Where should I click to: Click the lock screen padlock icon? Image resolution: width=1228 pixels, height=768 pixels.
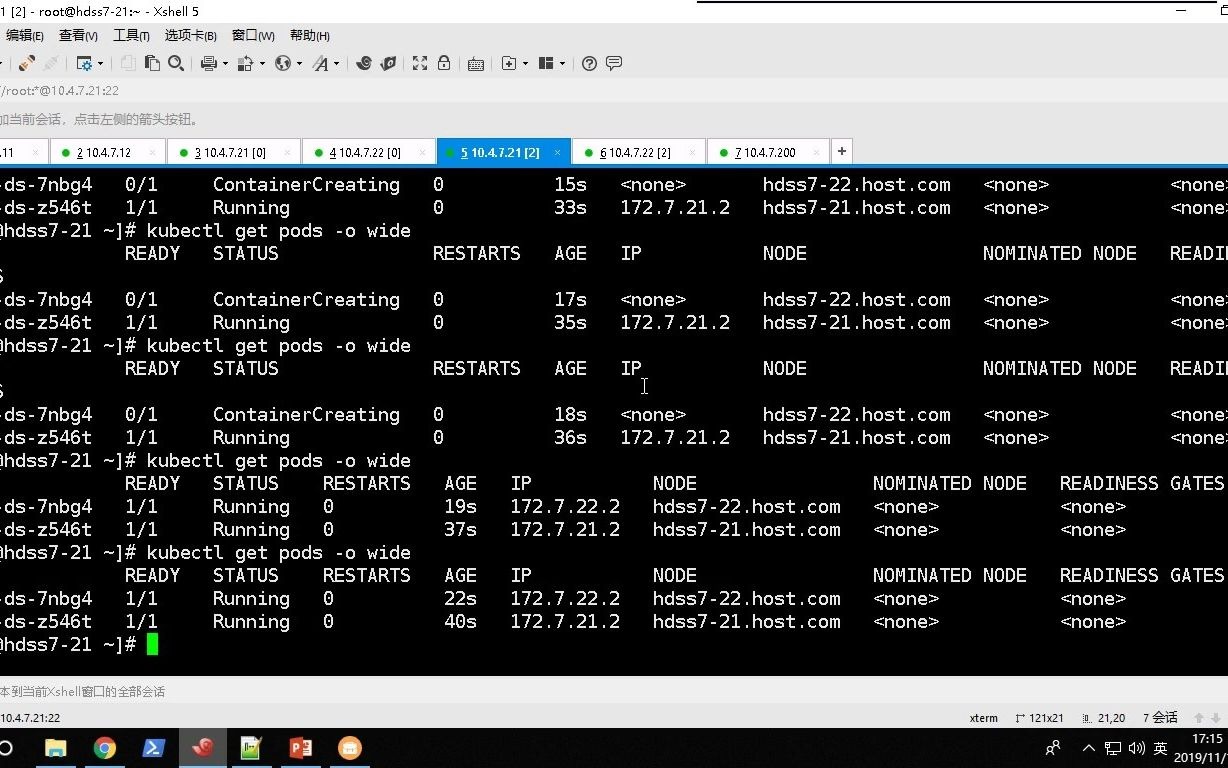(444, 63)
